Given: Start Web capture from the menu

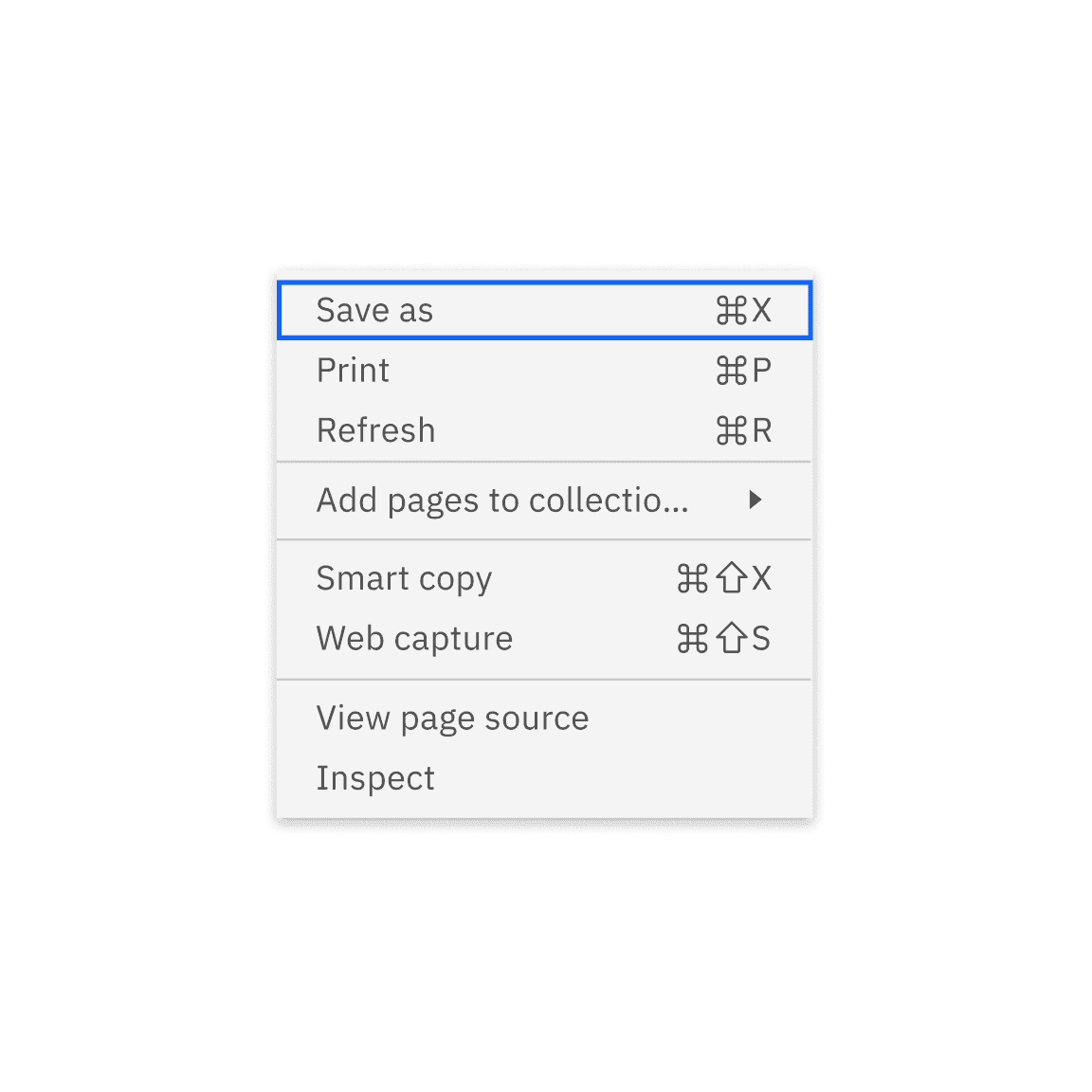Looking at the screenshot, I should 414,639.
